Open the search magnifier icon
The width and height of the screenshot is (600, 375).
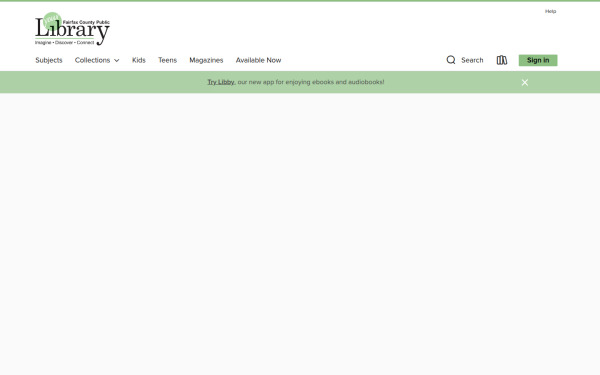pyautogui.click(x=451, y=60)
